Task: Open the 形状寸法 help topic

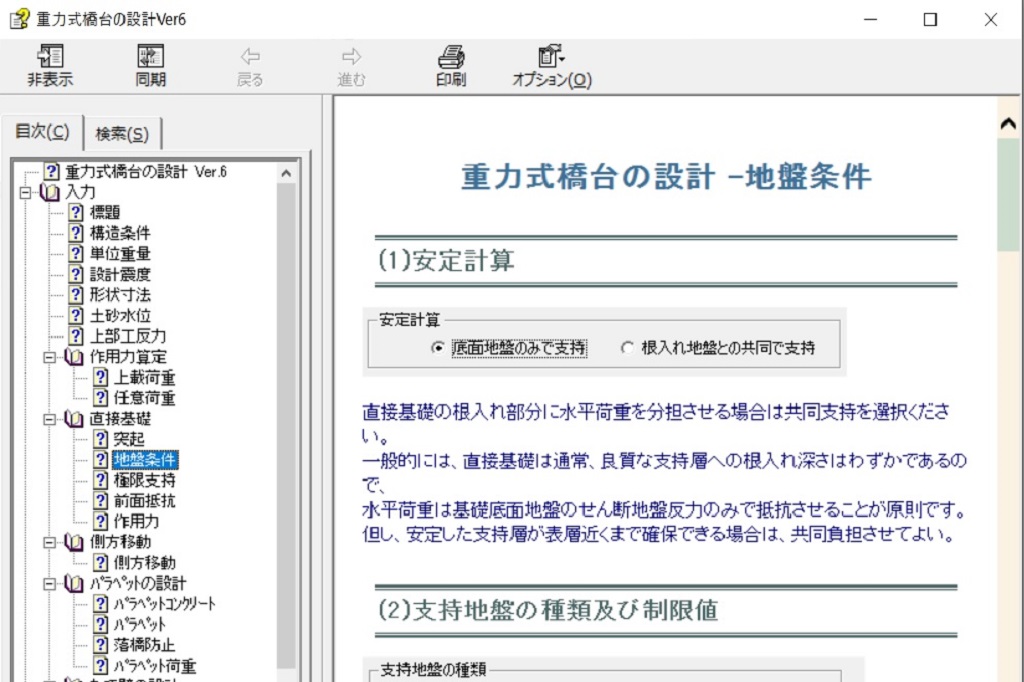Action: point(120,295)
